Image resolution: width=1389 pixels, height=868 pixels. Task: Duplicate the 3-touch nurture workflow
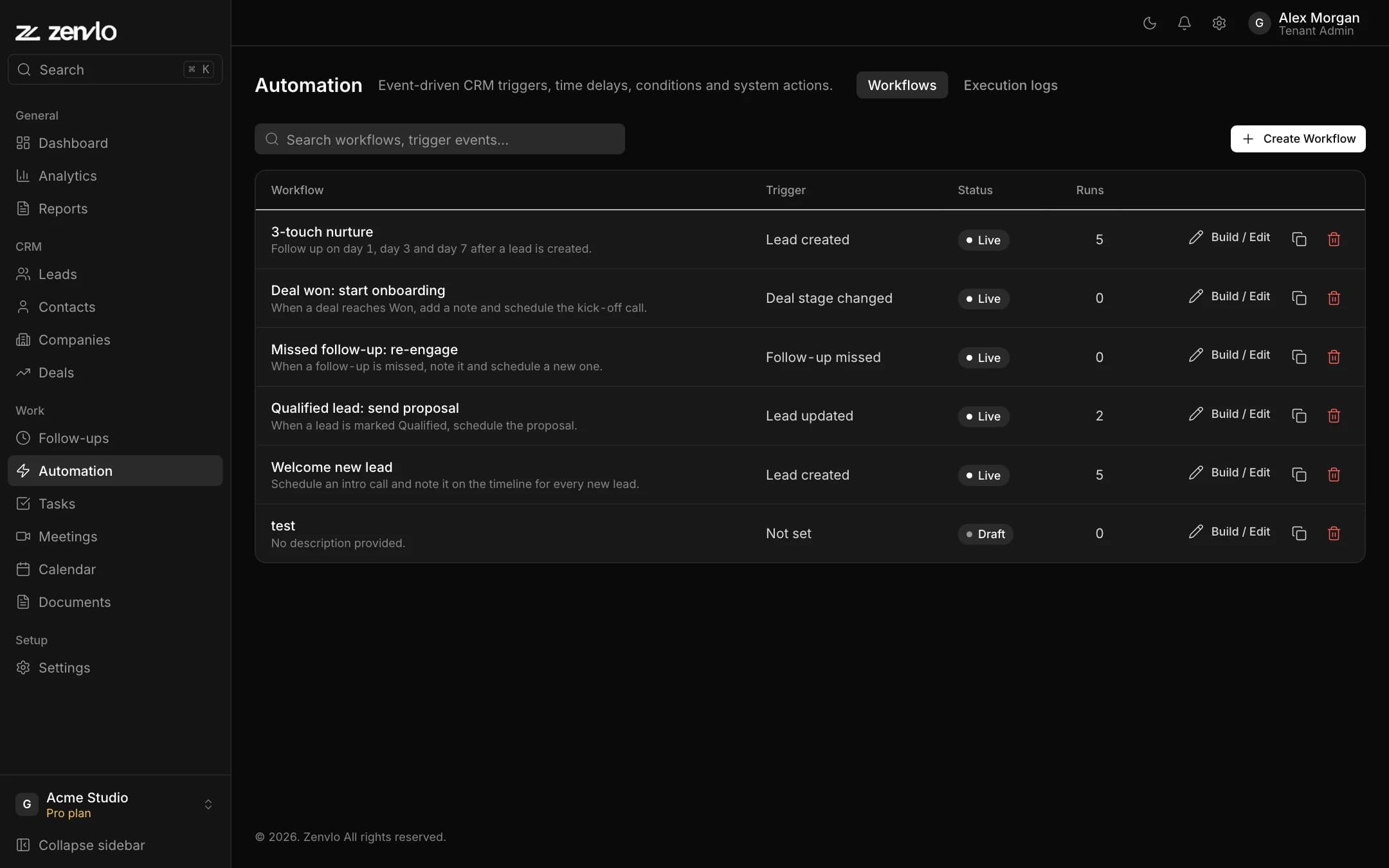pyautogui.click(x=1299, y=239)
